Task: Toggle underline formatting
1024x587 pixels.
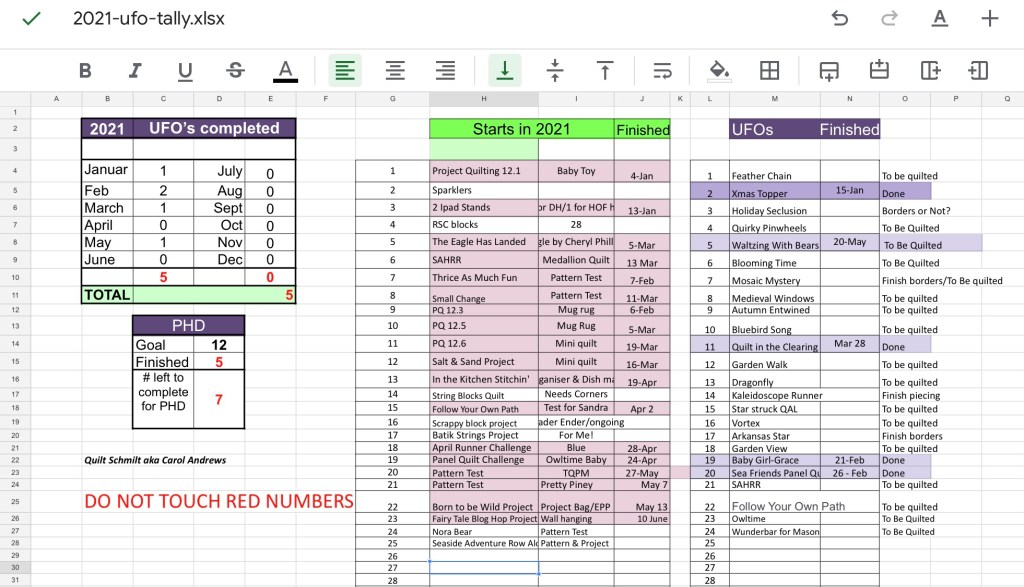Action: coord(185,70)
